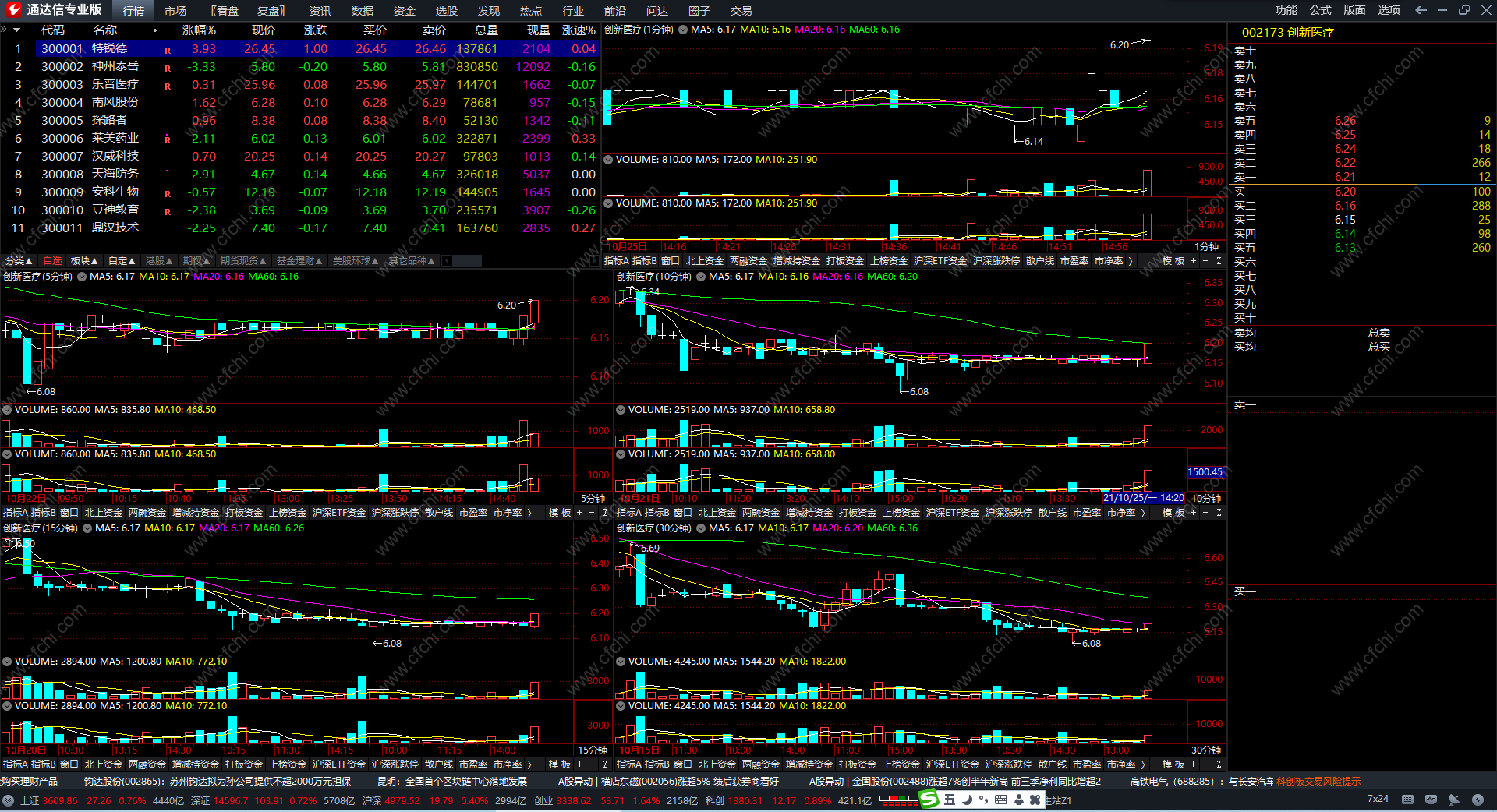Click the 通达信 red logo icon
1497x812 pixels.
point(13,10)
